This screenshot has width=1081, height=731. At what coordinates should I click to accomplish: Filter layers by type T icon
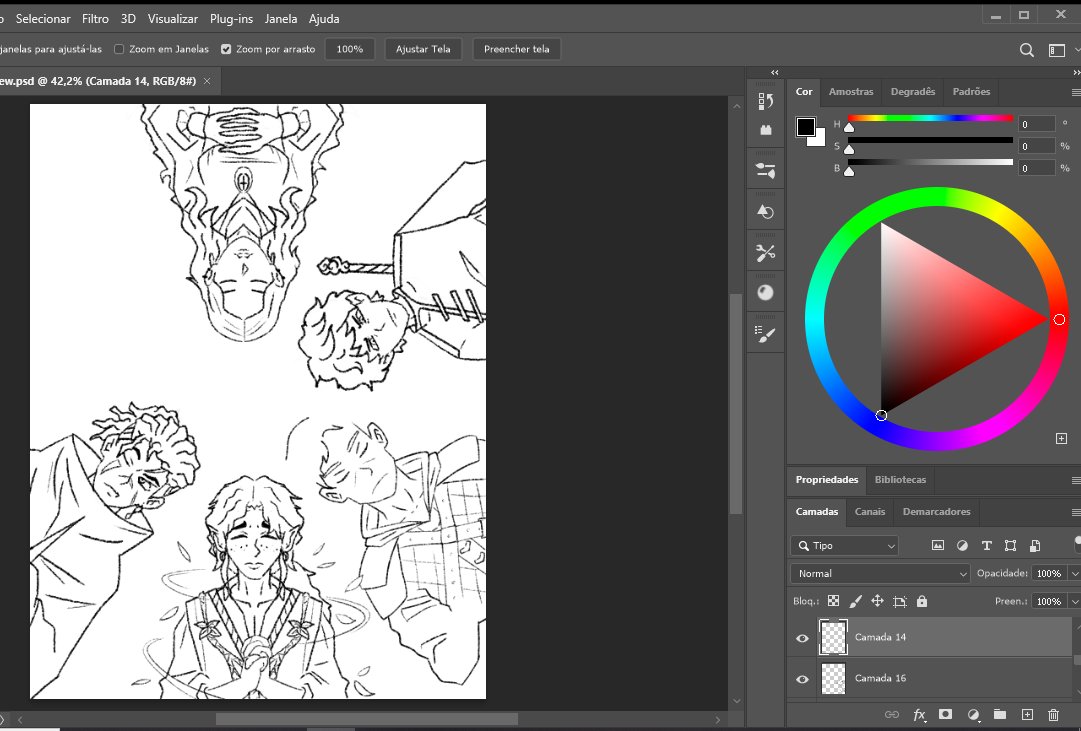click(x=987, y=545)
